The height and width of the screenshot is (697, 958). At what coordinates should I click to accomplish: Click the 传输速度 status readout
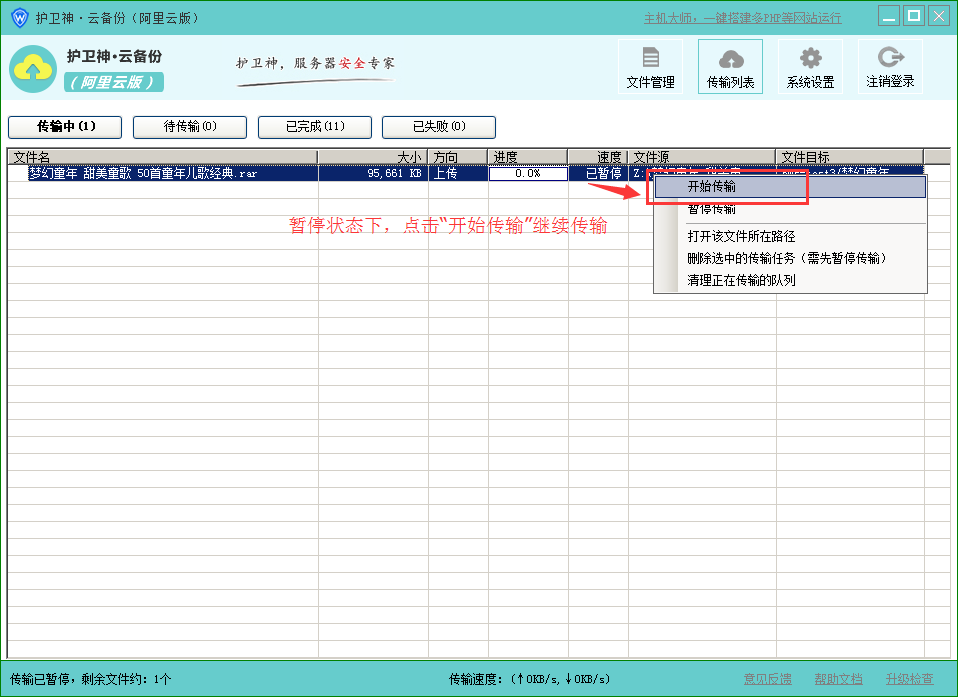point(530,679)
